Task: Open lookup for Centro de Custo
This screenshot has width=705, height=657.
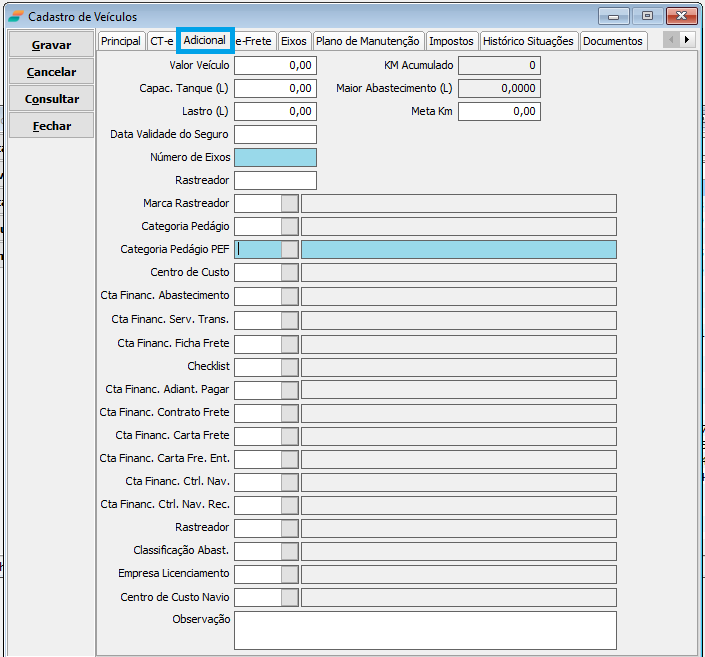Action: (290, 272)
